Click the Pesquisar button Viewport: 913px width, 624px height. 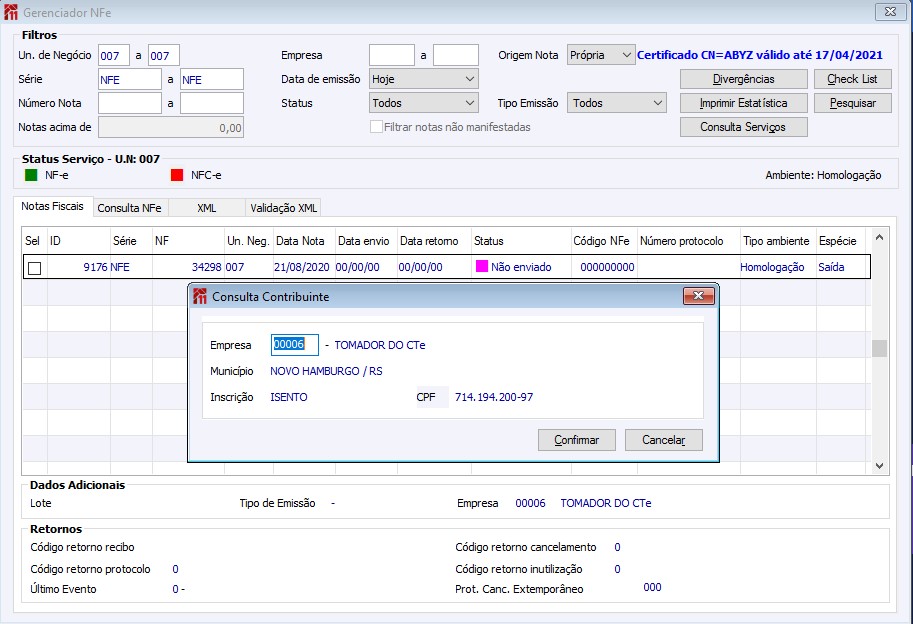click(852, 103)
